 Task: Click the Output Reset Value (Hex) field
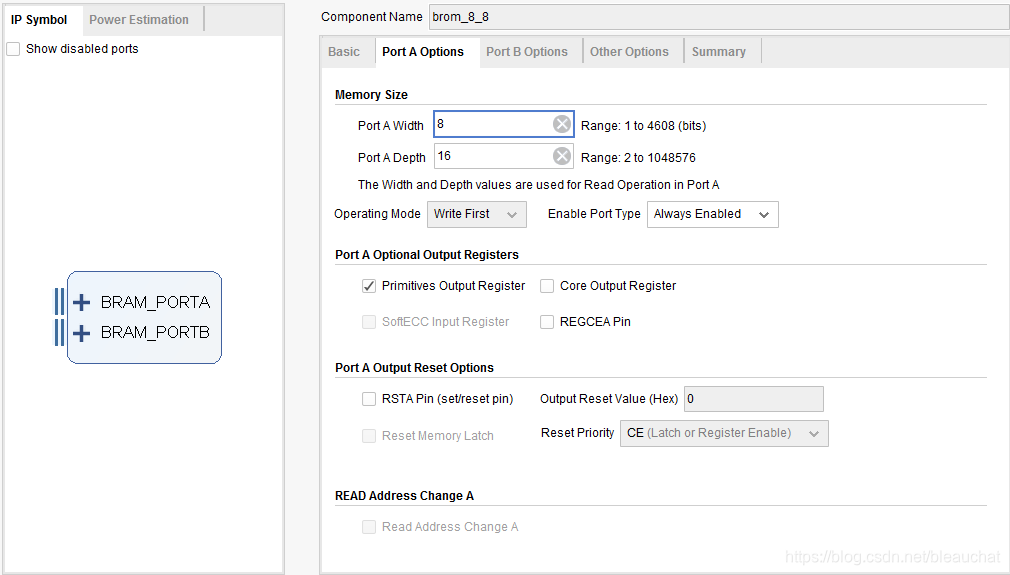754,399
